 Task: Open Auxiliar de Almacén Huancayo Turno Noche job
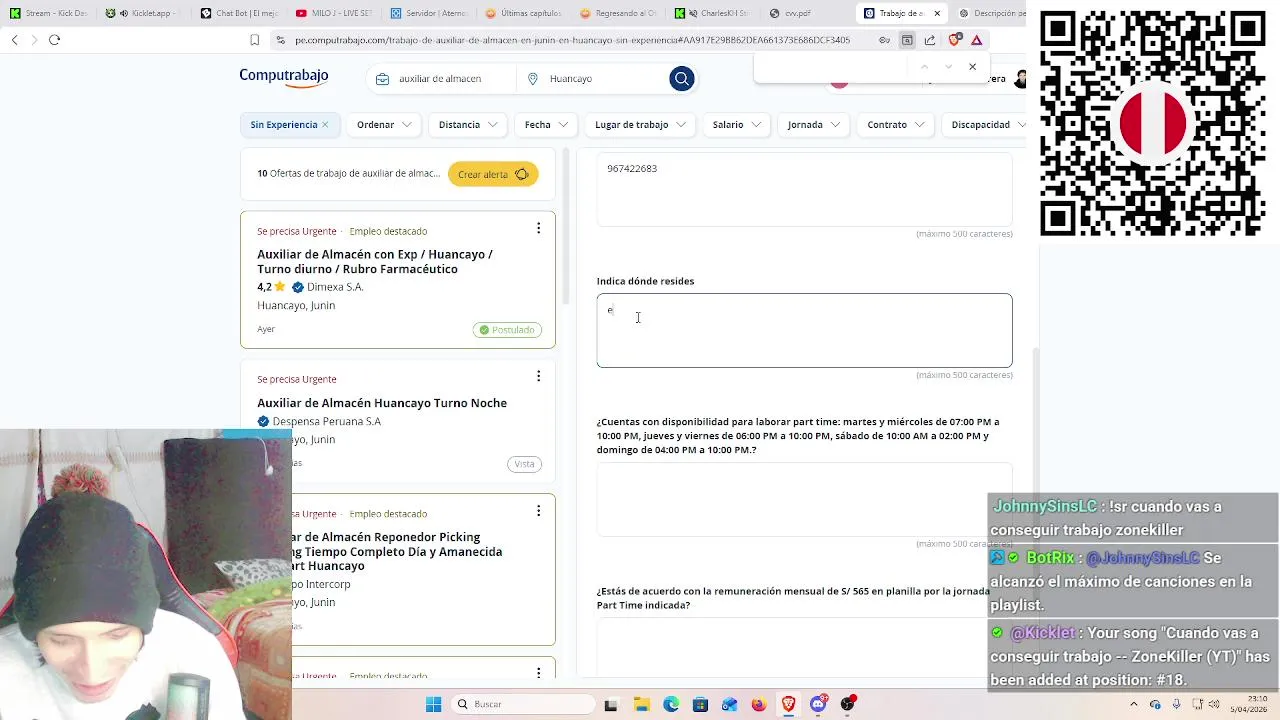(382, 403)
